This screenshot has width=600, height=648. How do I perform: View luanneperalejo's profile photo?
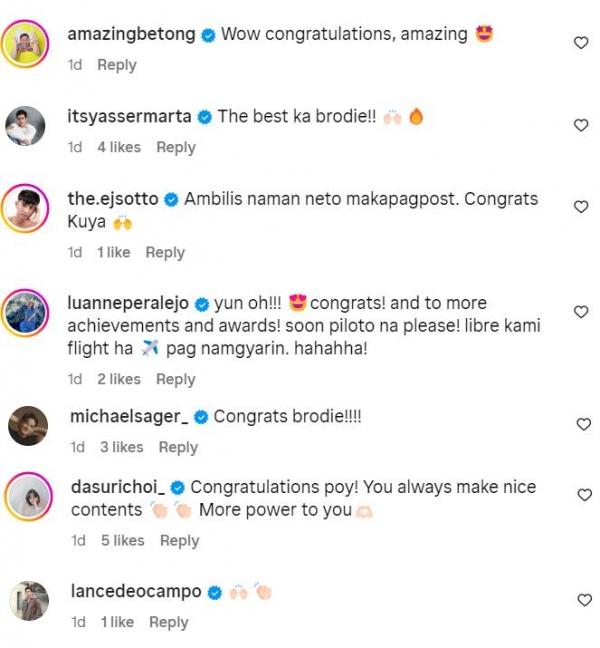pyautogui.click(x=28, y=312)
